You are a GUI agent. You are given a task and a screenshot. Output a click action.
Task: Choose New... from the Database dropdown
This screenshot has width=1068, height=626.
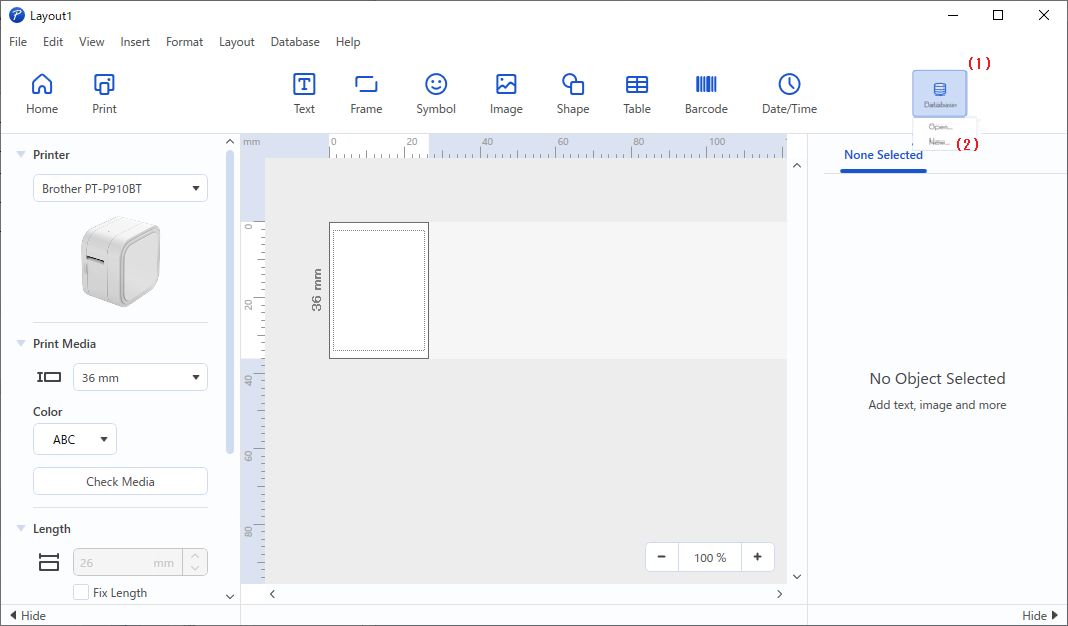pos(939,142)
